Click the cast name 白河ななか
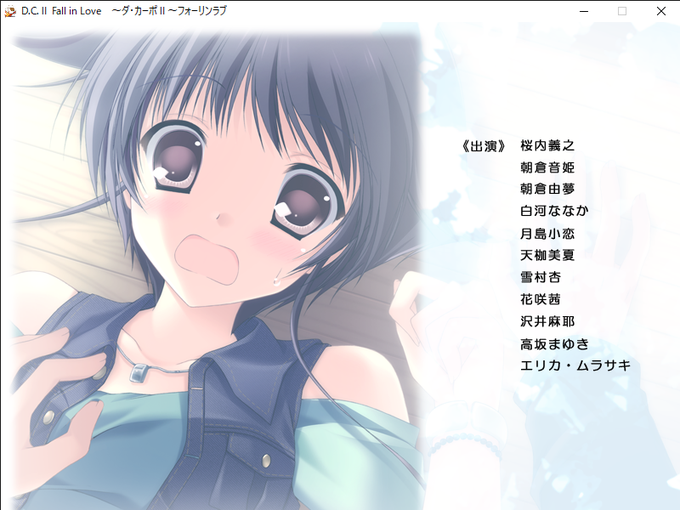The width and height of the screenshot is (680, 510). pyautogui.click(x=554, y=211)
